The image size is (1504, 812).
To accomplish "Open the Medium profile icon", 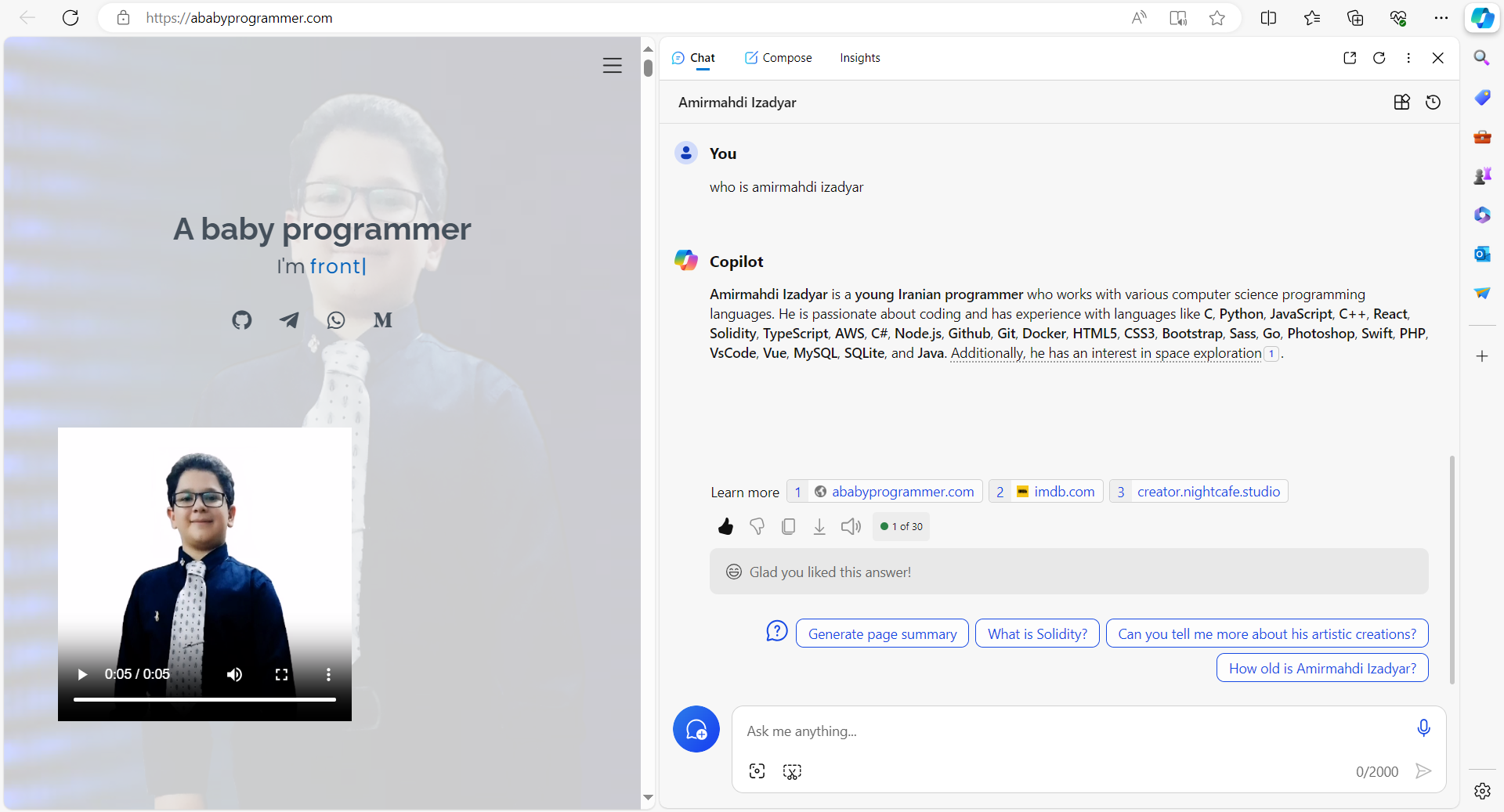I will pyautogui.click(x=383, y=319).
